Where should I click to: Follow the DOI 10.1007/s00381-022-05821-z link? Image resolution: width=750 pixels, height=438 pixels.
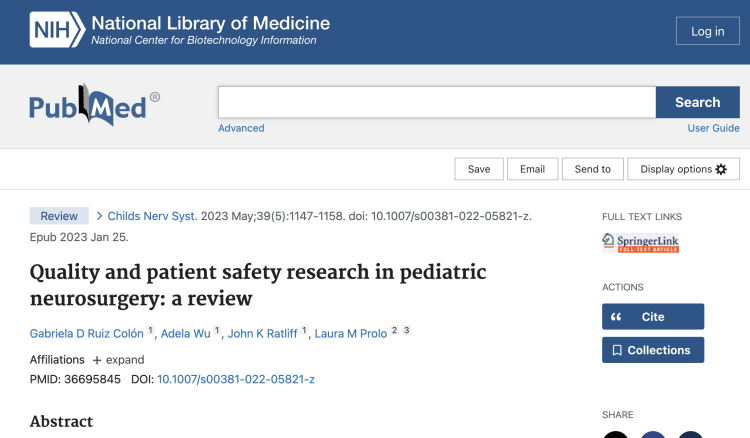click(x=238, y=379)
